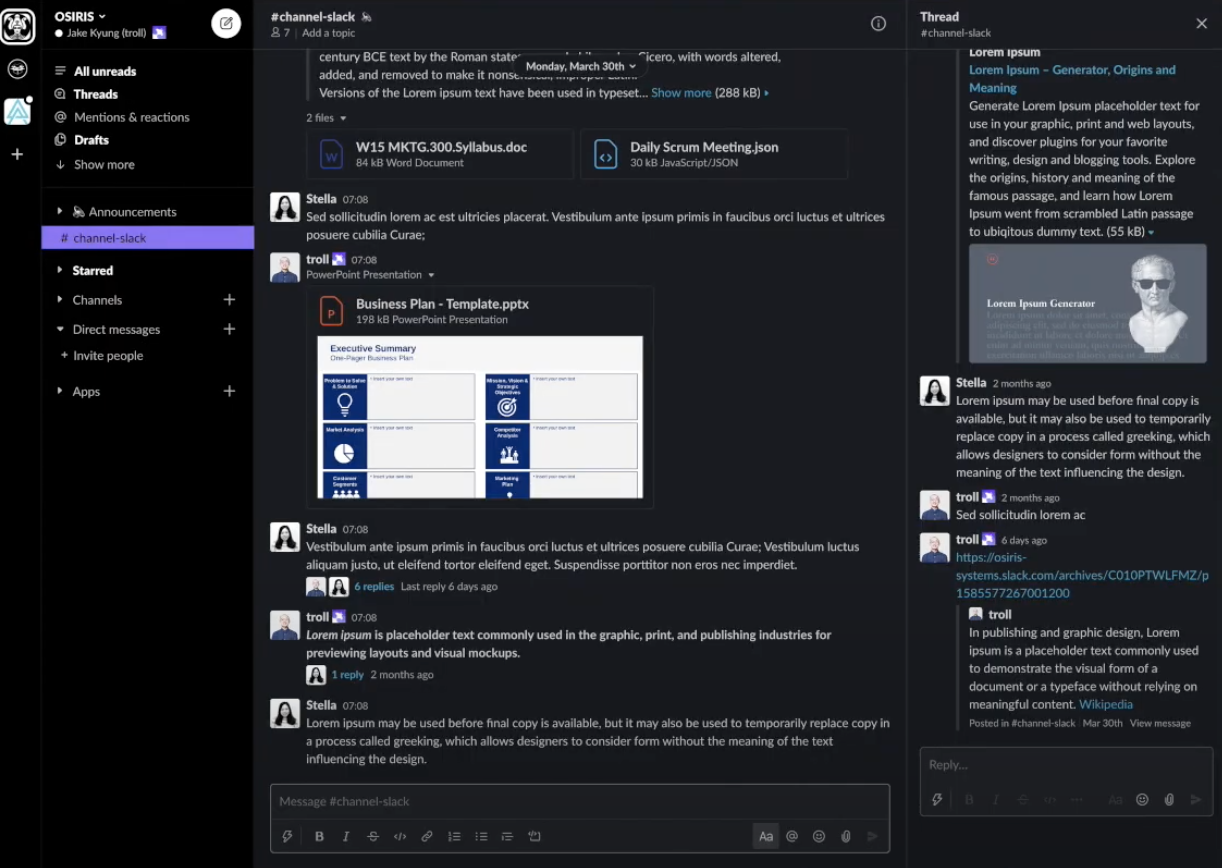Click Show more on the truncated message
The width and height of the screenshot is (1222, 868).
(x=681, y=93)
